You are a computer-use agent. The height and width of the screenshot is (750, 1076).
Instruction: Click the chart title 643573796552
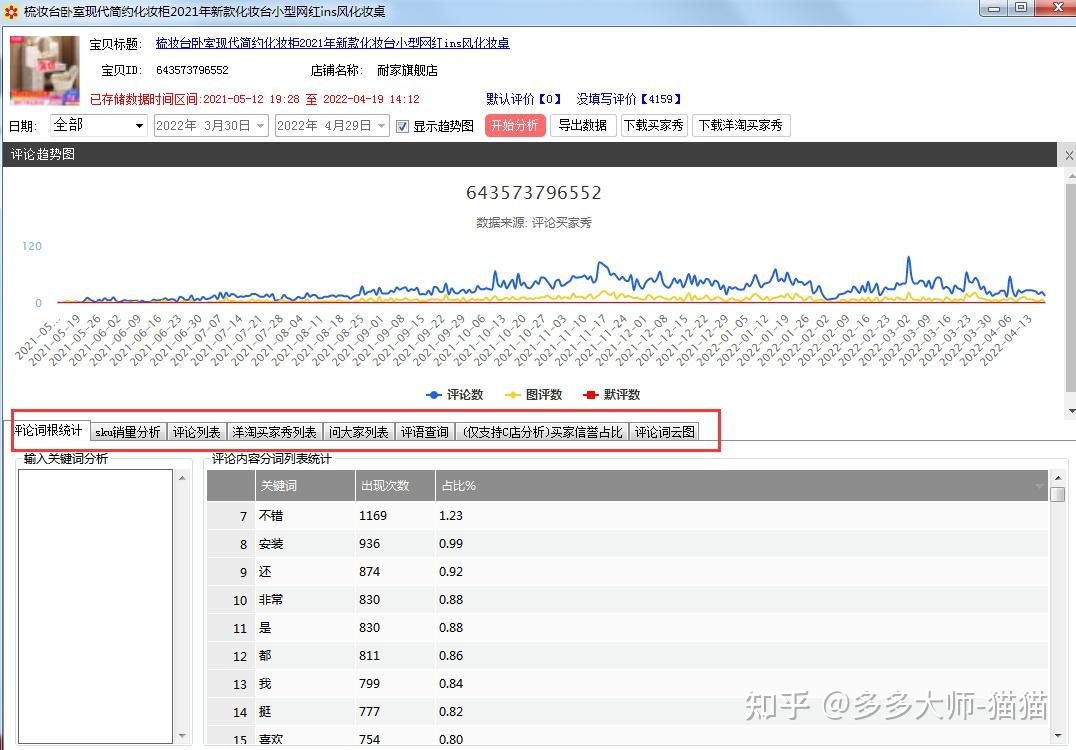(534, 193)
